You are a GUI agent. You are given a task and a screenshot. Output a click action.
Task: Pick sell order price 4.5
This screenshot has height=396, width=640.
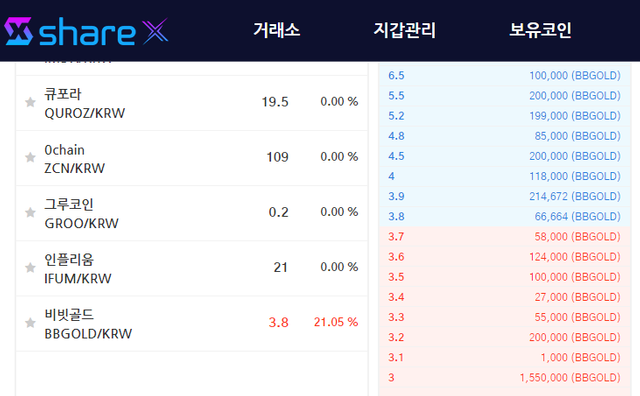click(x=396, y=156)
